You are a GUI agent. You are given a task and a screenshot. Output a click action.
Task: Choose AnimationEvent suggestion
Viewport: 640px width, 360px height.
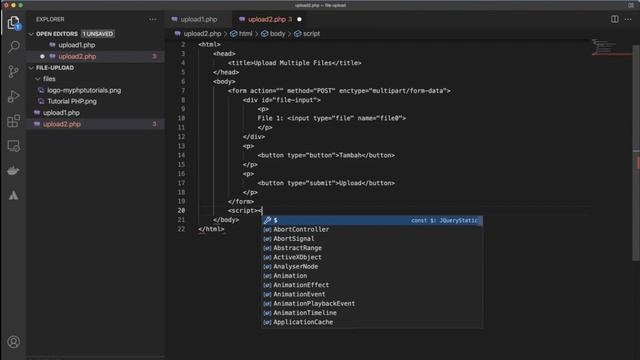(372, 294)
